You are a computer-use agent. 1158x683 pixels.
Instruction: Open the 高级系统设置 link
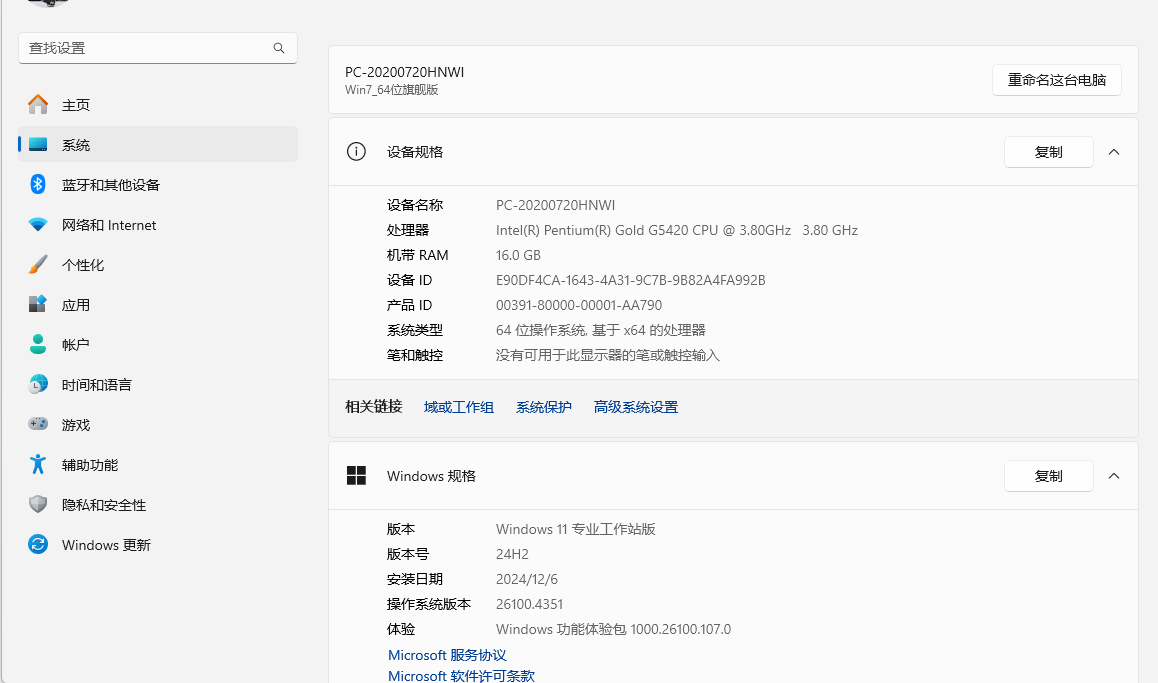tap(636, 407)
